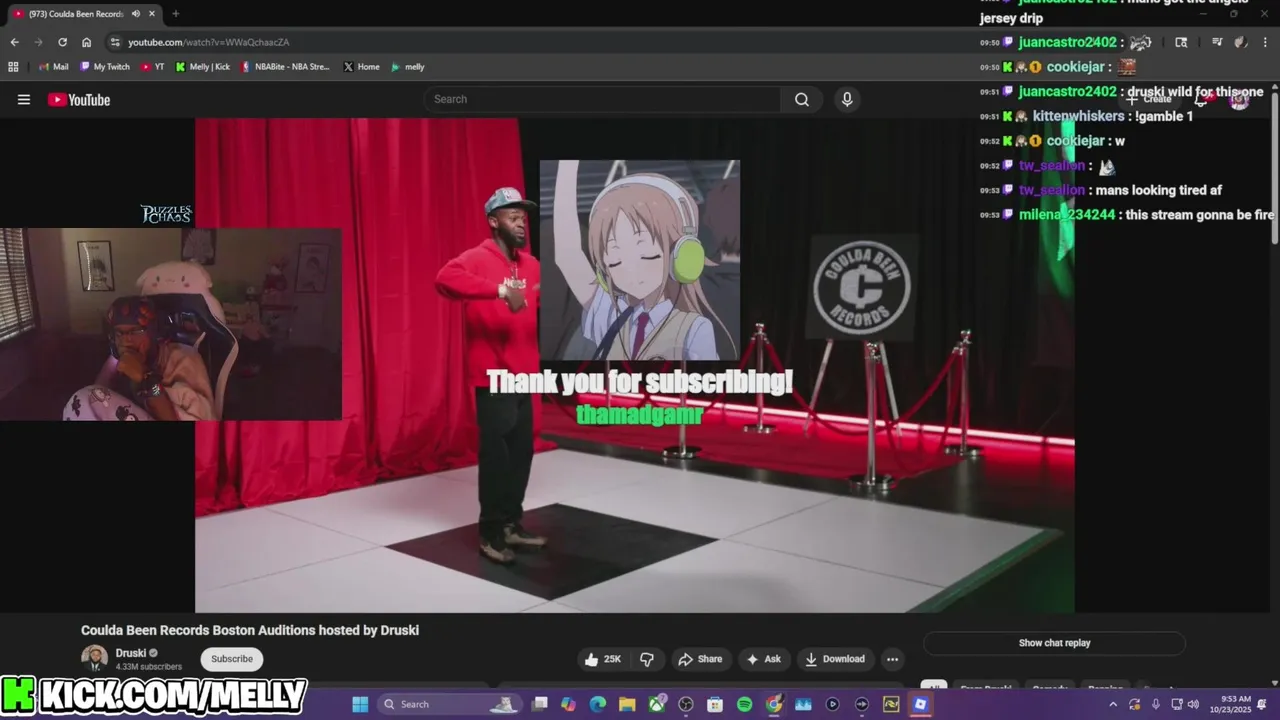Open more actions three-dot menu under video
This screenshot has width=1280, height=720.
click(892, 659)
